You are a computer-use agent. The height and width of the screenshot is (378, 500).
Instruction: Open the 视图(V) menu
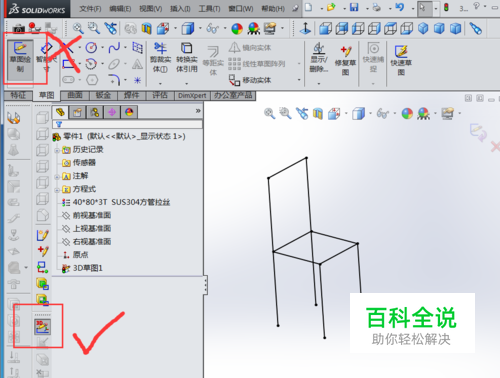[x=150, y=9]
